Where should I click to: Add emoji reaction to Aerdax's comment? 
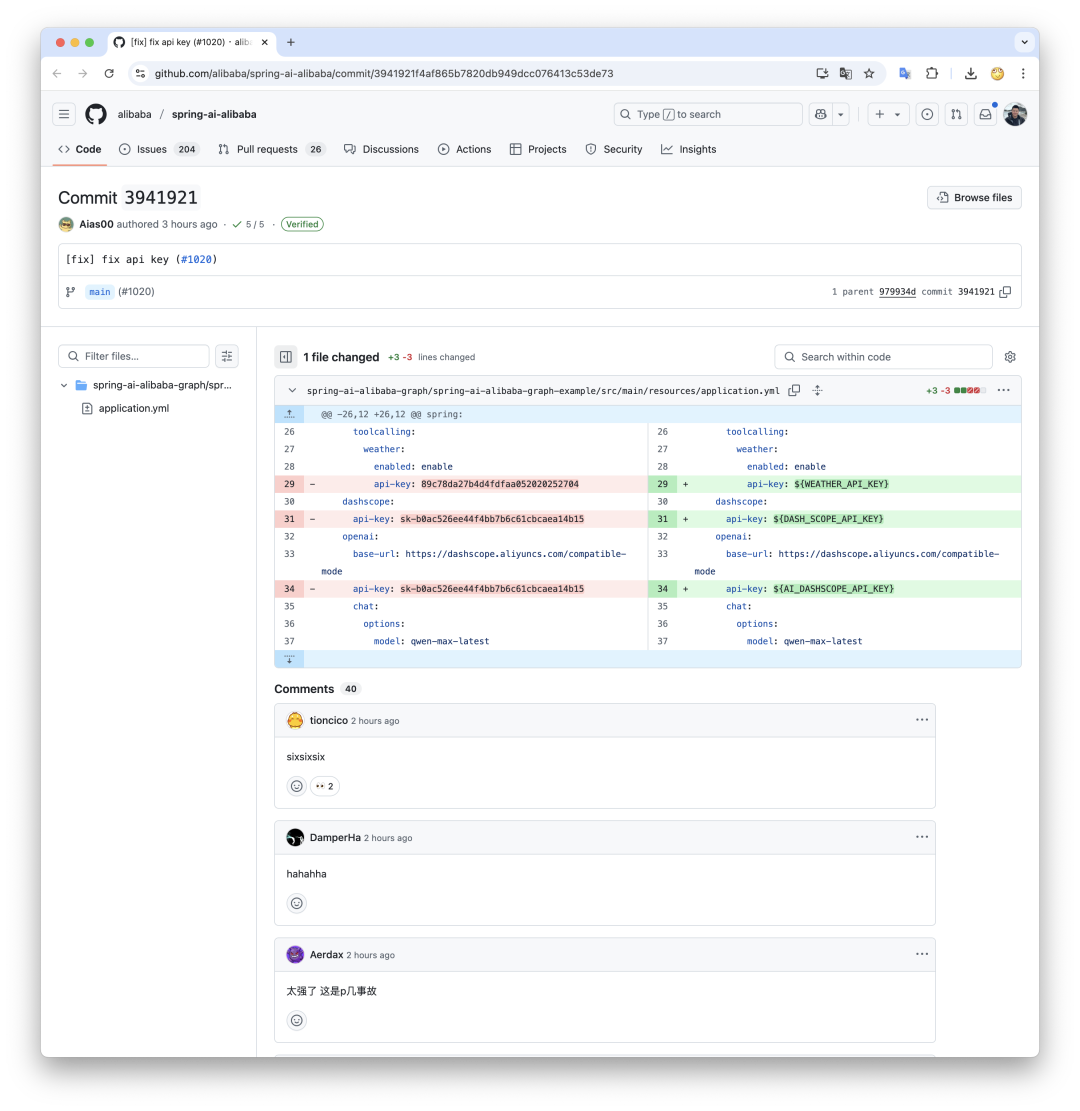pyautogui.click(x=297, y=1020)
